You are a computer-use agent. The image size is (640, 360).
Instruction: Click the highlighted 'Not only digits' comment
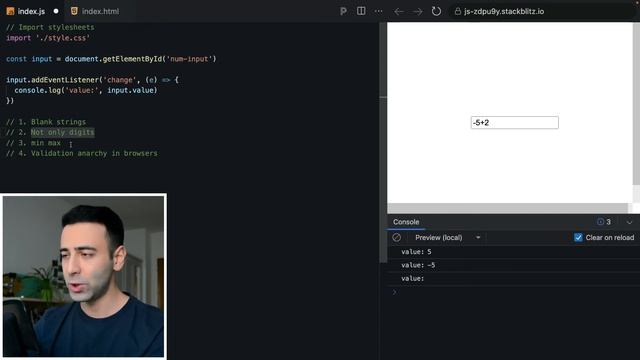(62, 132)
